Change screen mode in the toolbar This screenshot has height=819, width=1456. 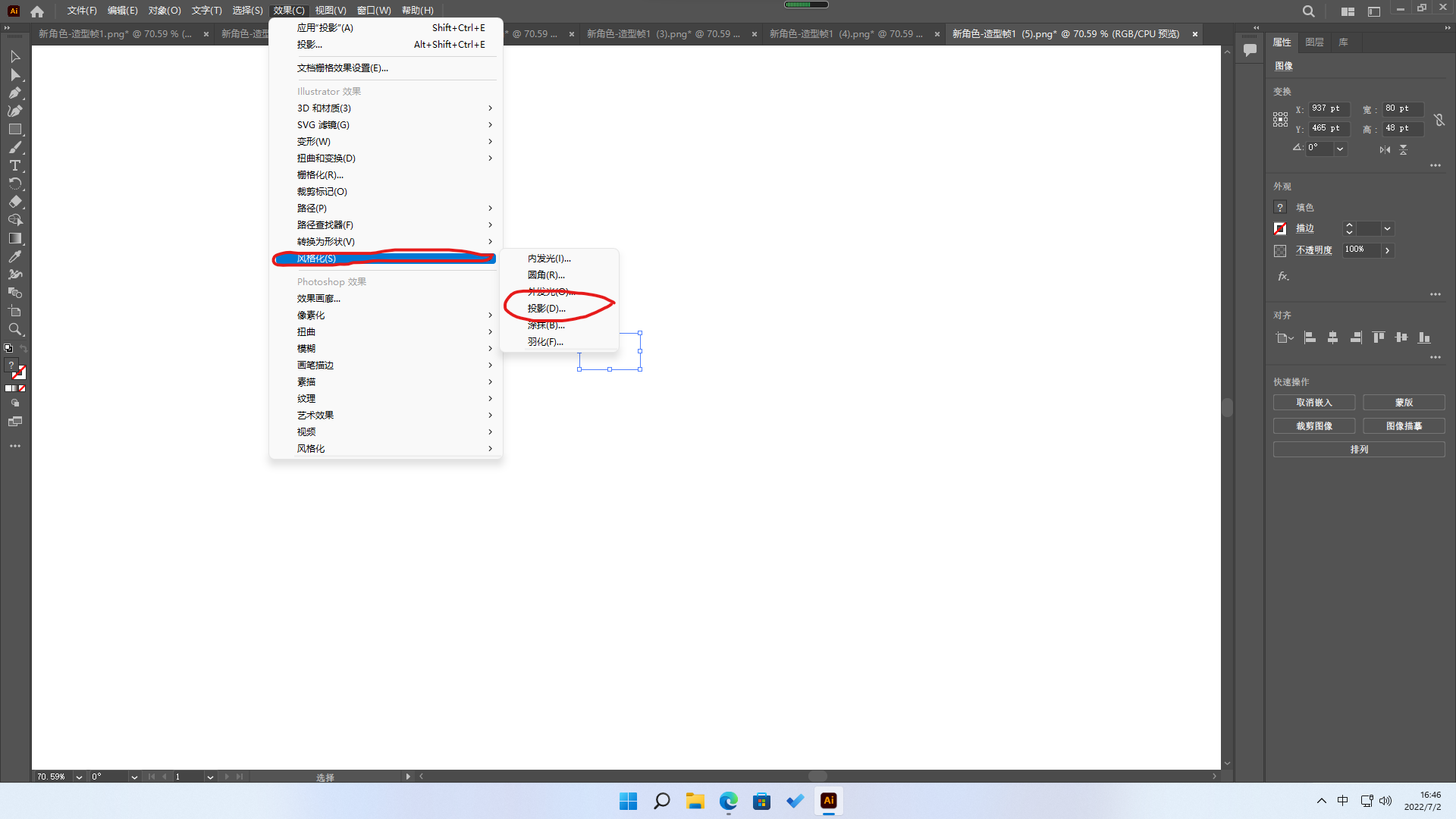coord(14,422)
